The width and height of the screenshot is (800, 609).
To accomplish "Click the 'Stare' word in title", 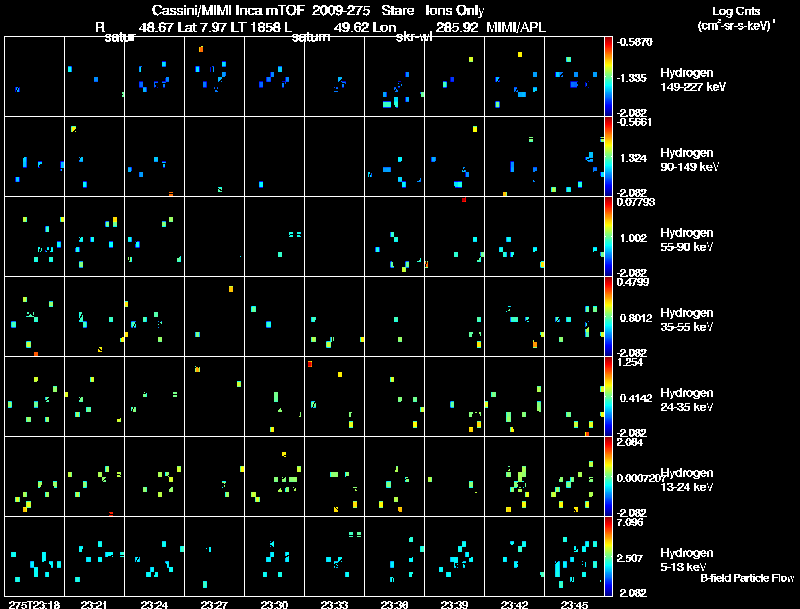I will (397, 11).
